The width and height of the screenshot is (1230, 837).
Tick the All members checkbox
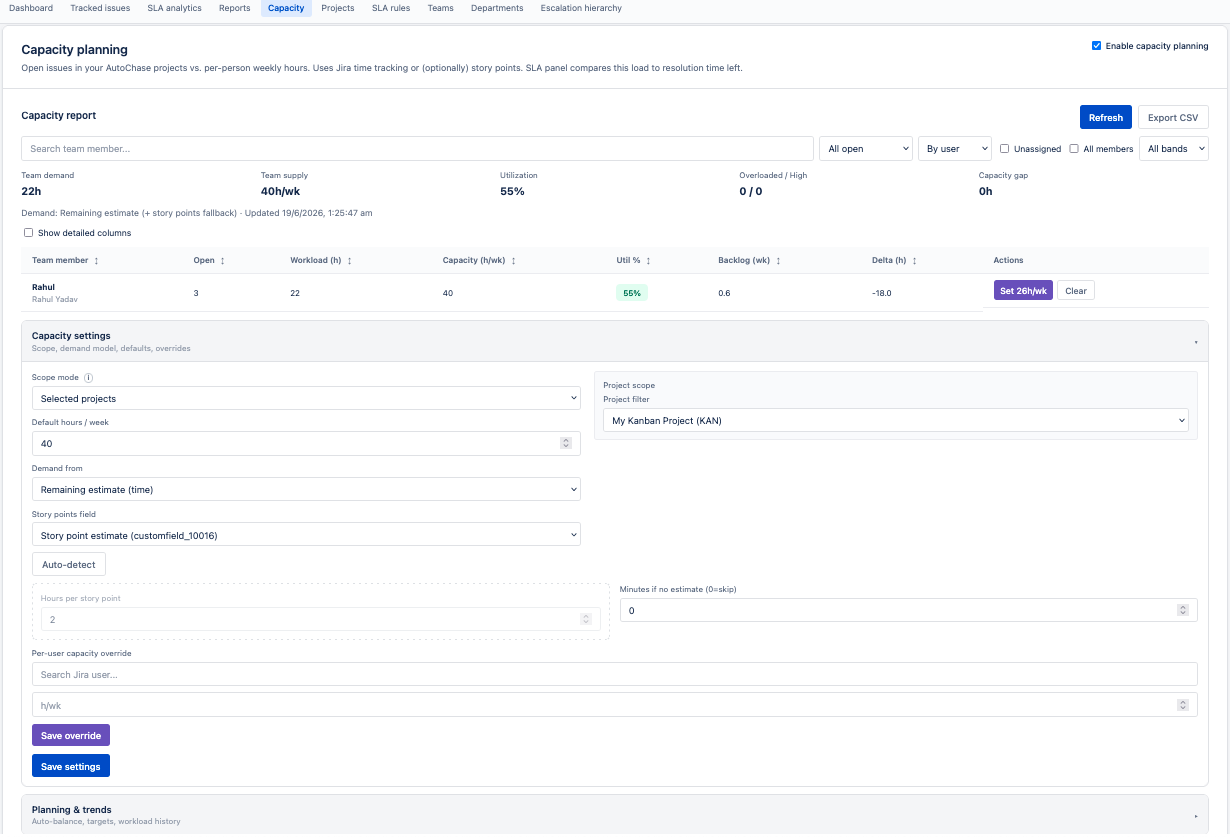click(x=1074, y=149)
